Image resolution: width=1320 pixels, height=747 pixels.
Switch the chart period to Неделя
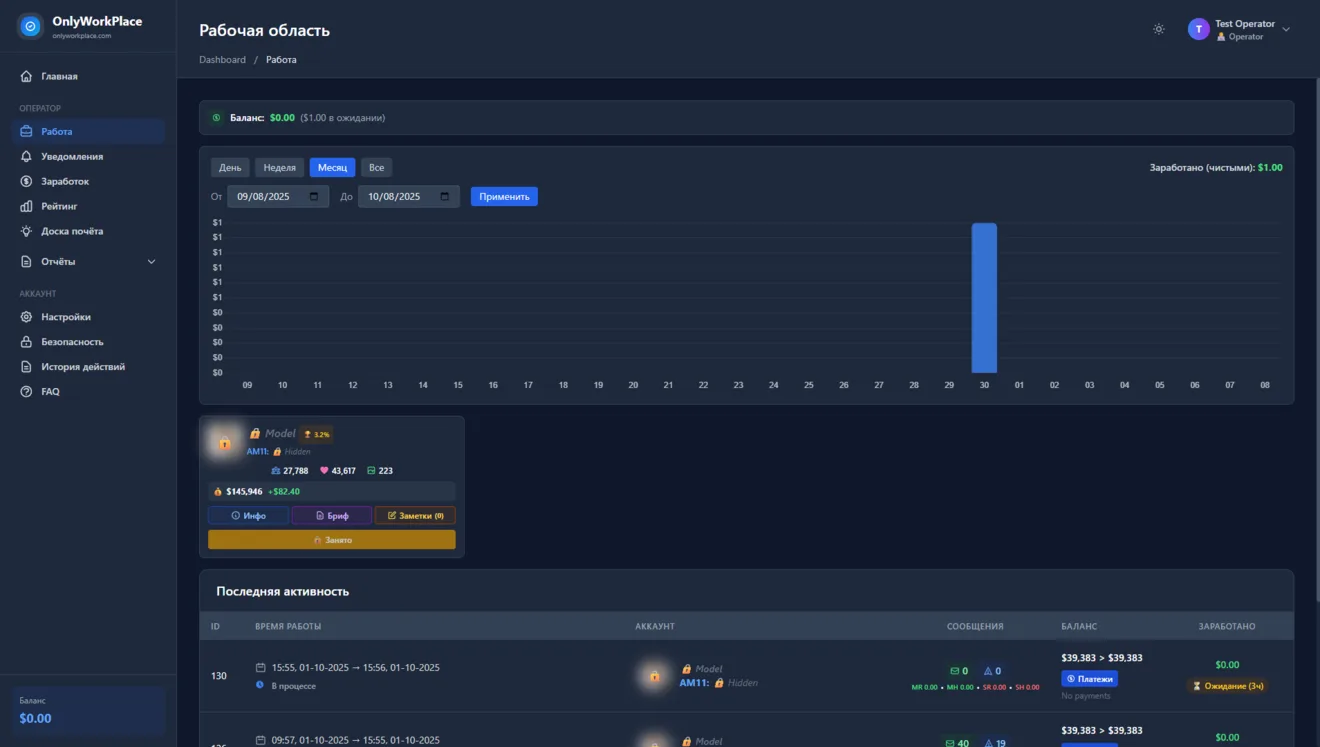point(280,168)
